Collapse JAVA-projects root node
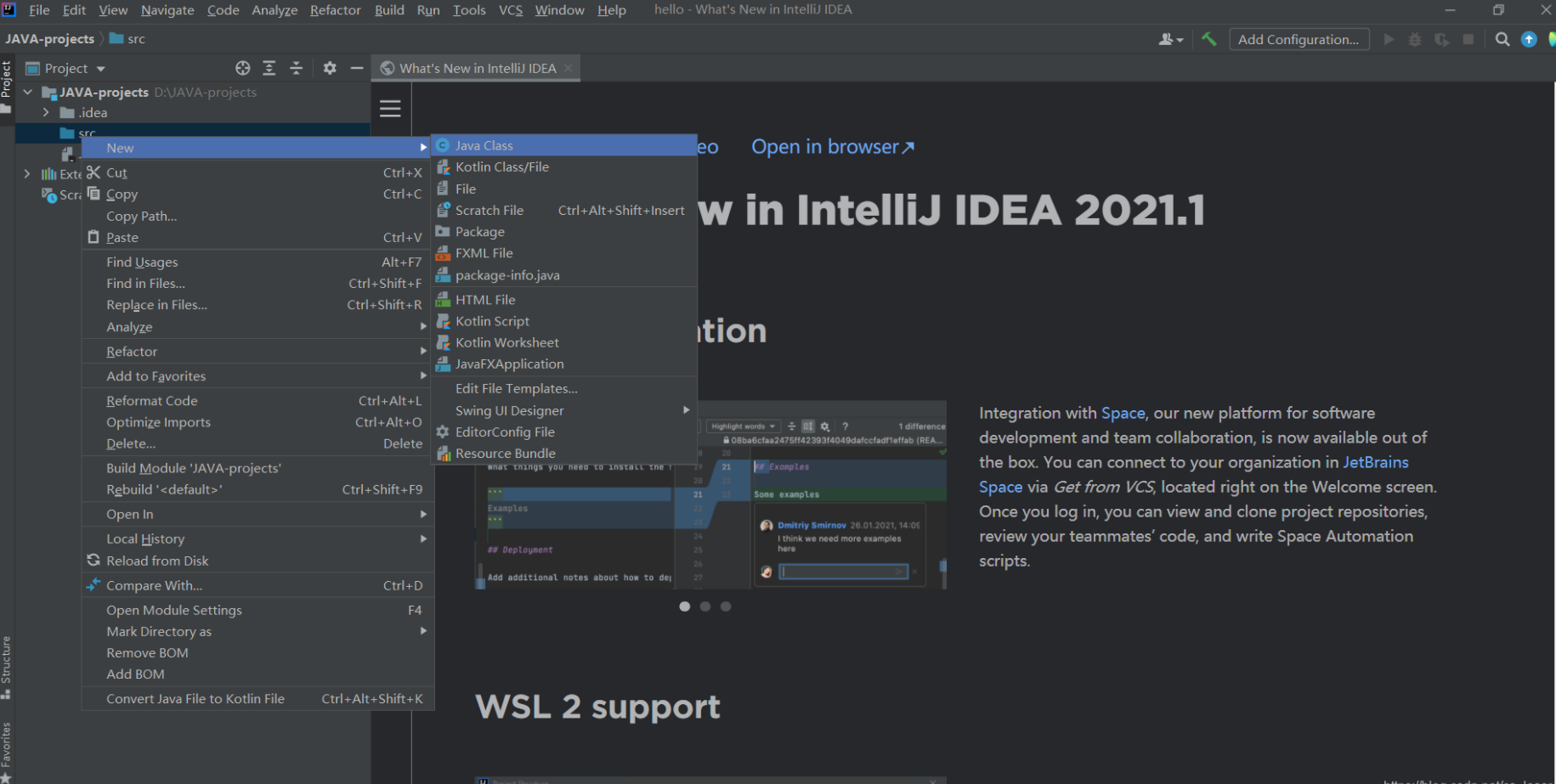The height and width of the screenshot is (784, 1556). (28, 92)
